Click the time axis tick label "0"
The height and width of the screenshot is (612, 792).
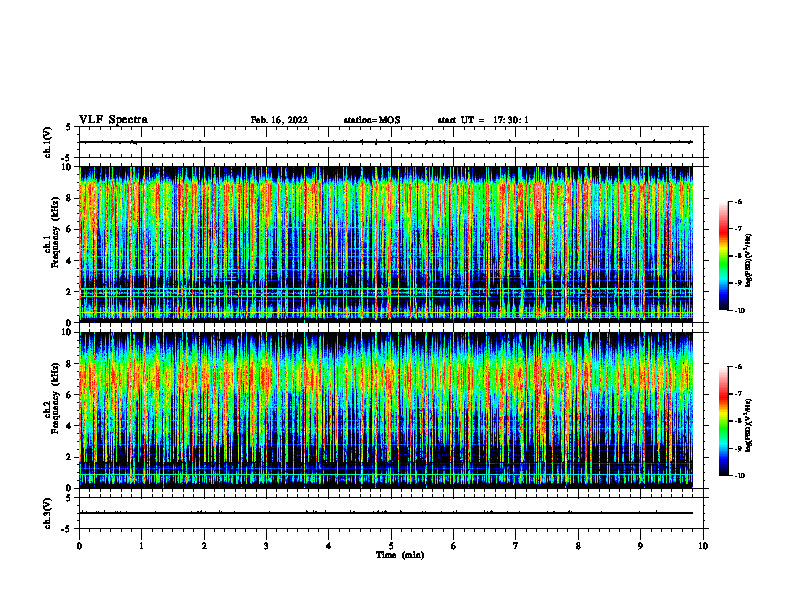pyautogui.click(x=79, y=546)
